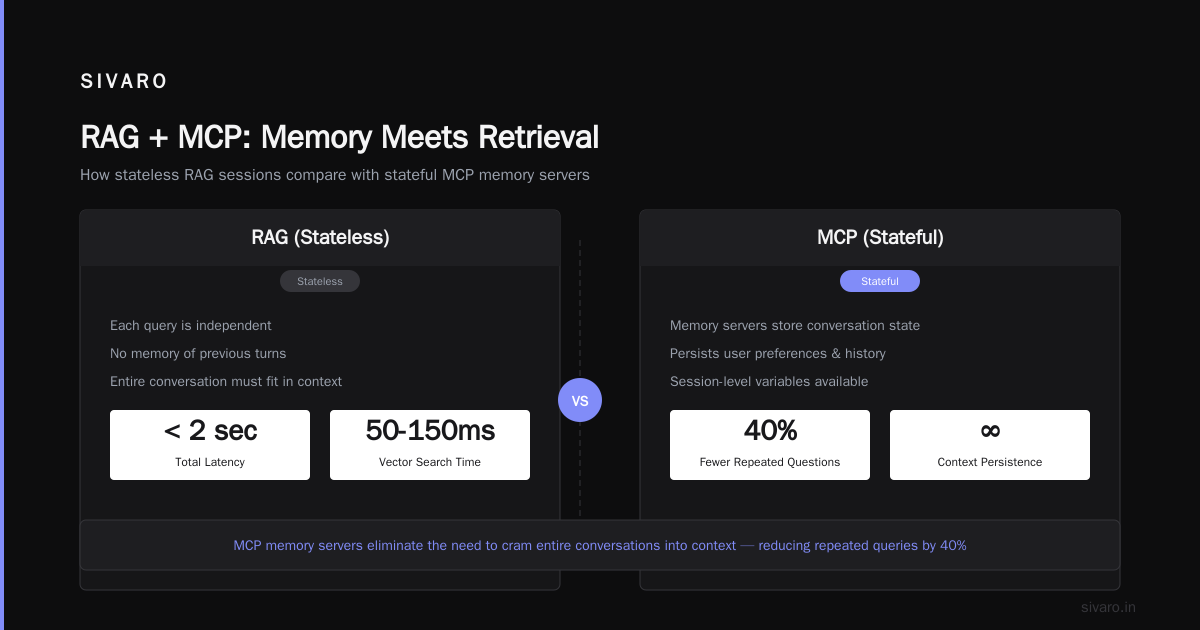
Task: Click the infinity Context Persistence card
Action: click(990, 445)
